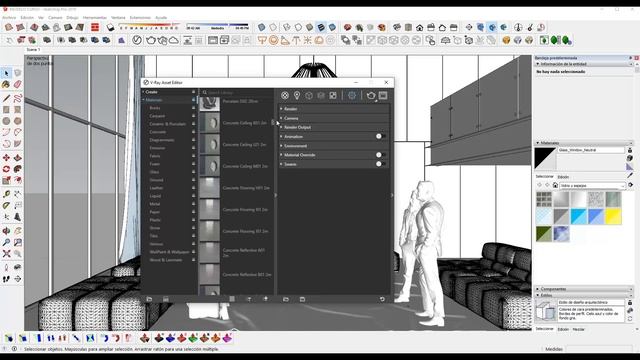Pick the yellow glass material swatch

click(x=613, y=217)
